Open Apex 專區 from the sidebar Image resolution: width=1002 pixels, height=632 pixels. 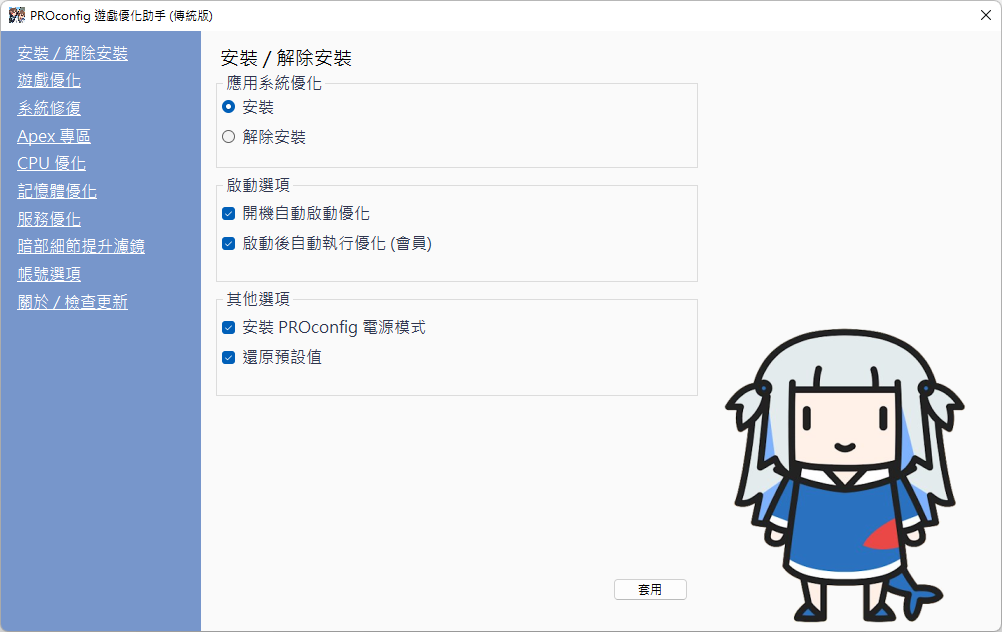click(54, 136)
